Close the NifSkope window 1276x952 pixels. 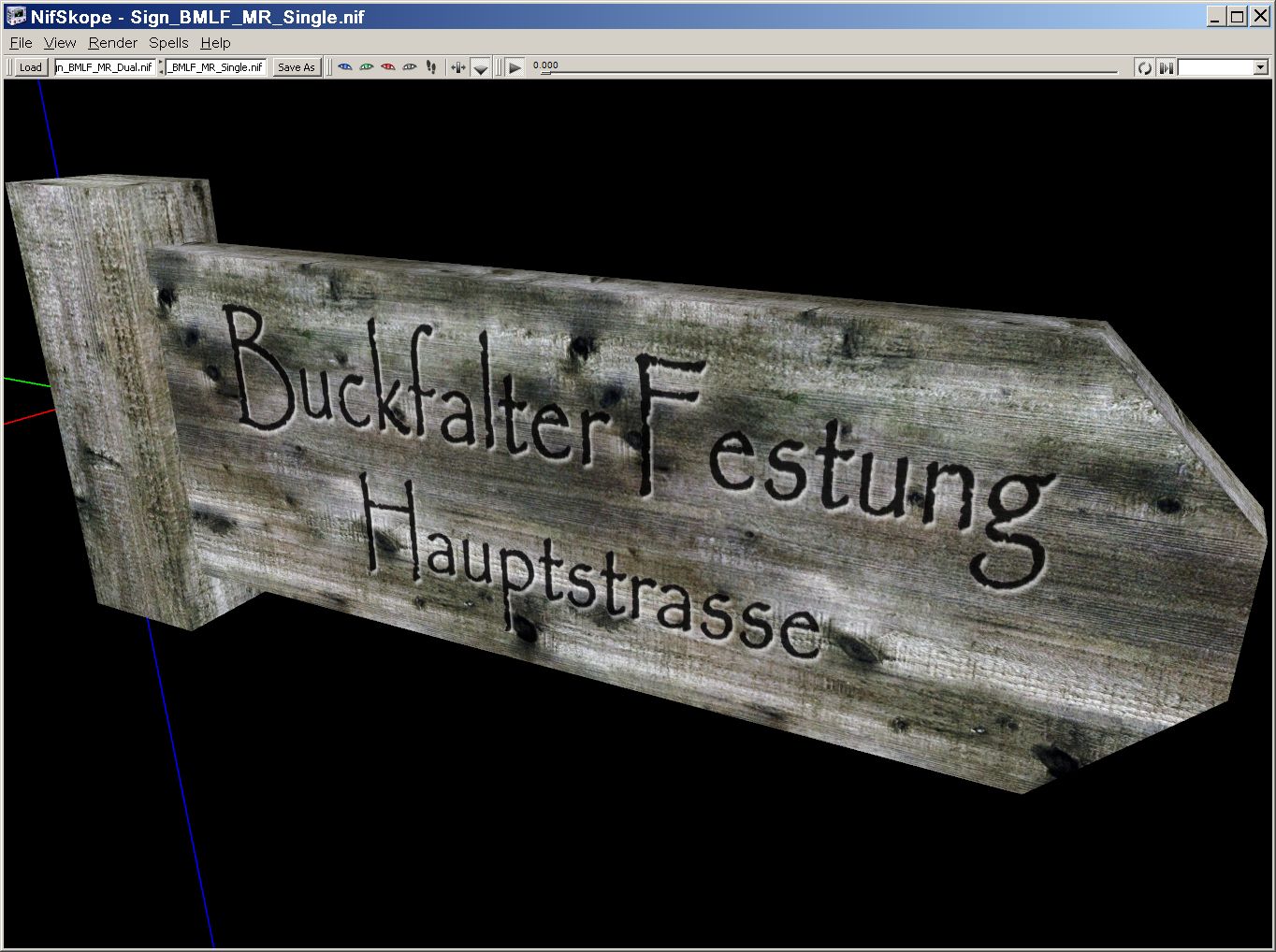click(1258, 17)
